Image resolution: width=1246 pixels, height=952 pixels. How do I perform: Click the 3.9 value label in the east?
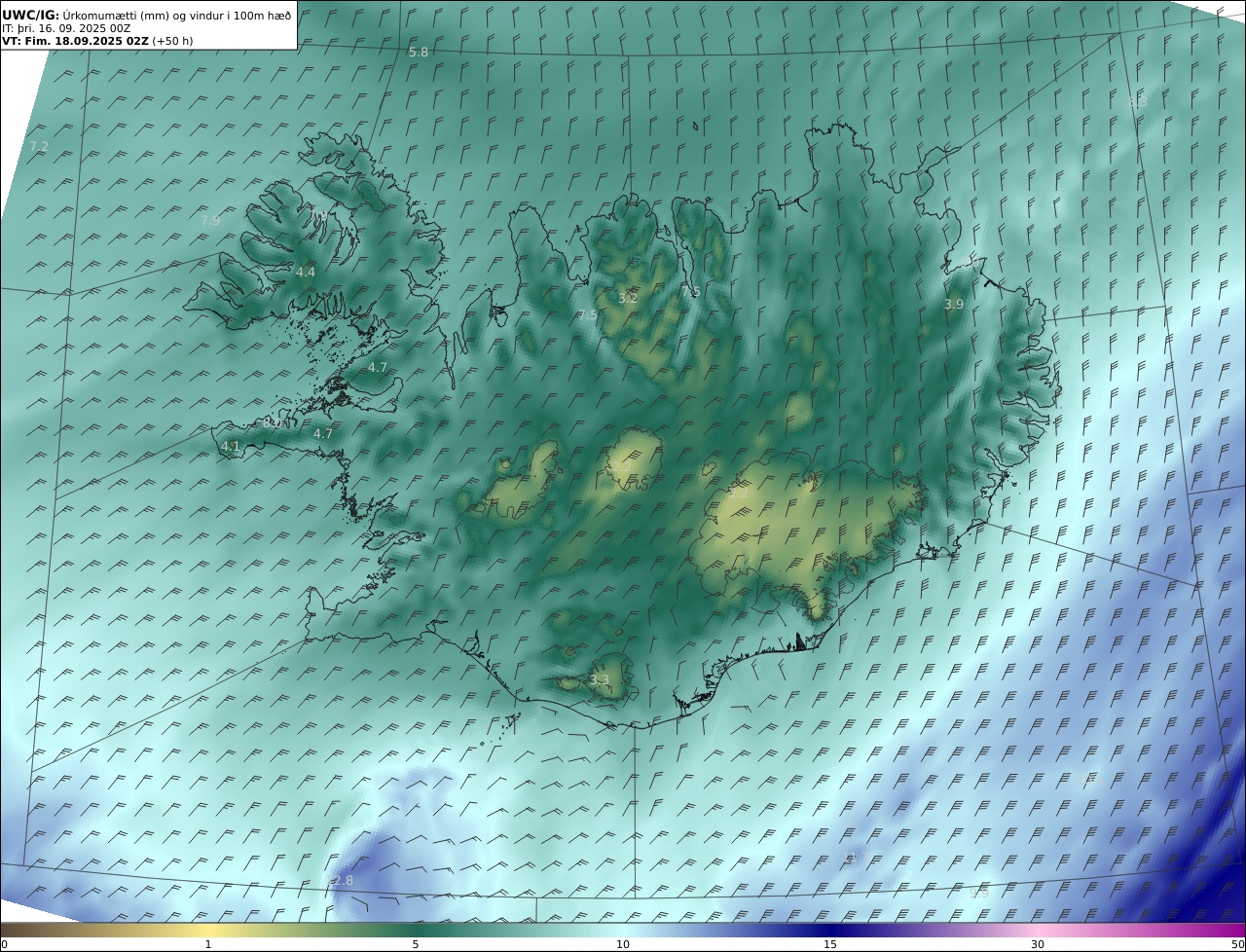[954, 305]
